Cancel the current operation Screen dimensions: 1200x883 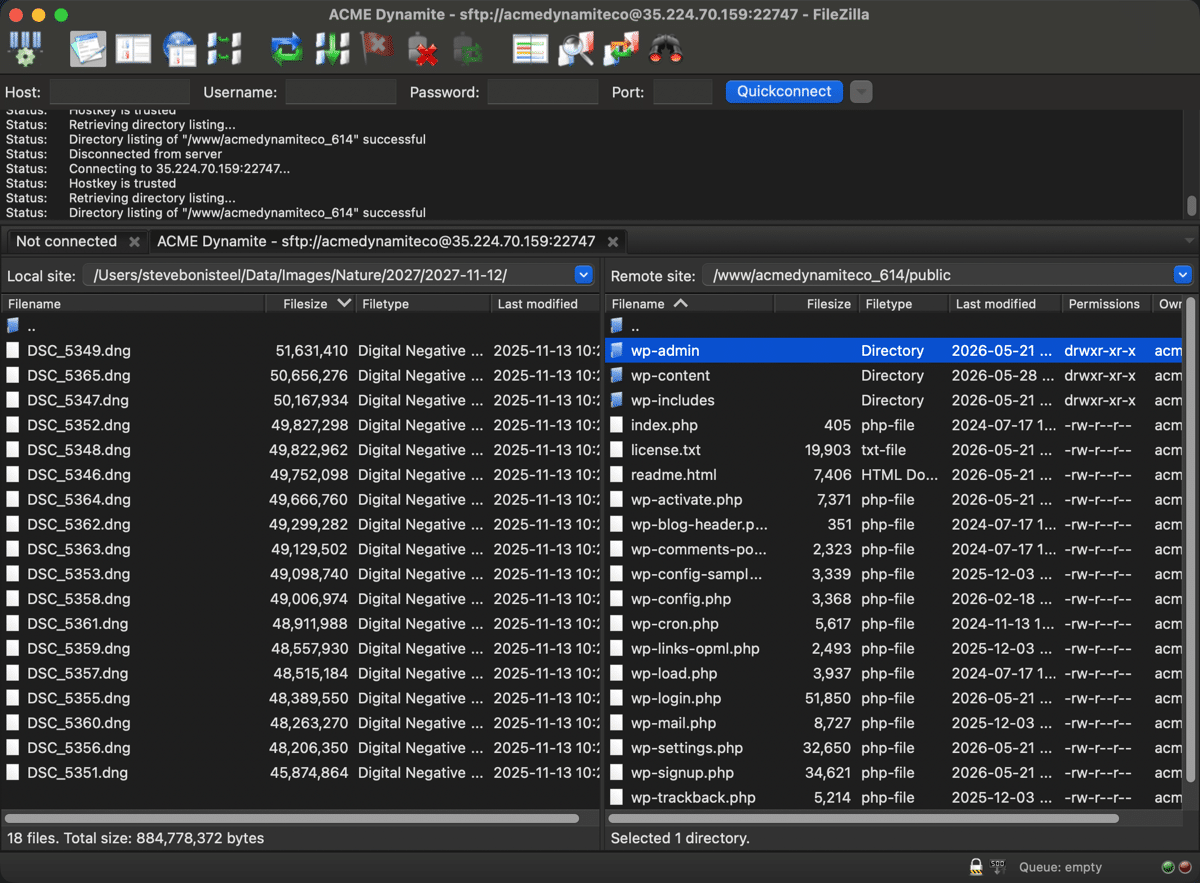point(378,48)
